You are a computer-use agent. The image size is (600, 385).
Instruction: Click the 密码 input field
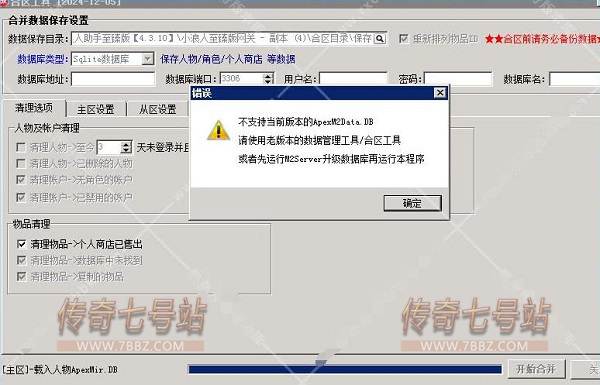pos(458,79)
